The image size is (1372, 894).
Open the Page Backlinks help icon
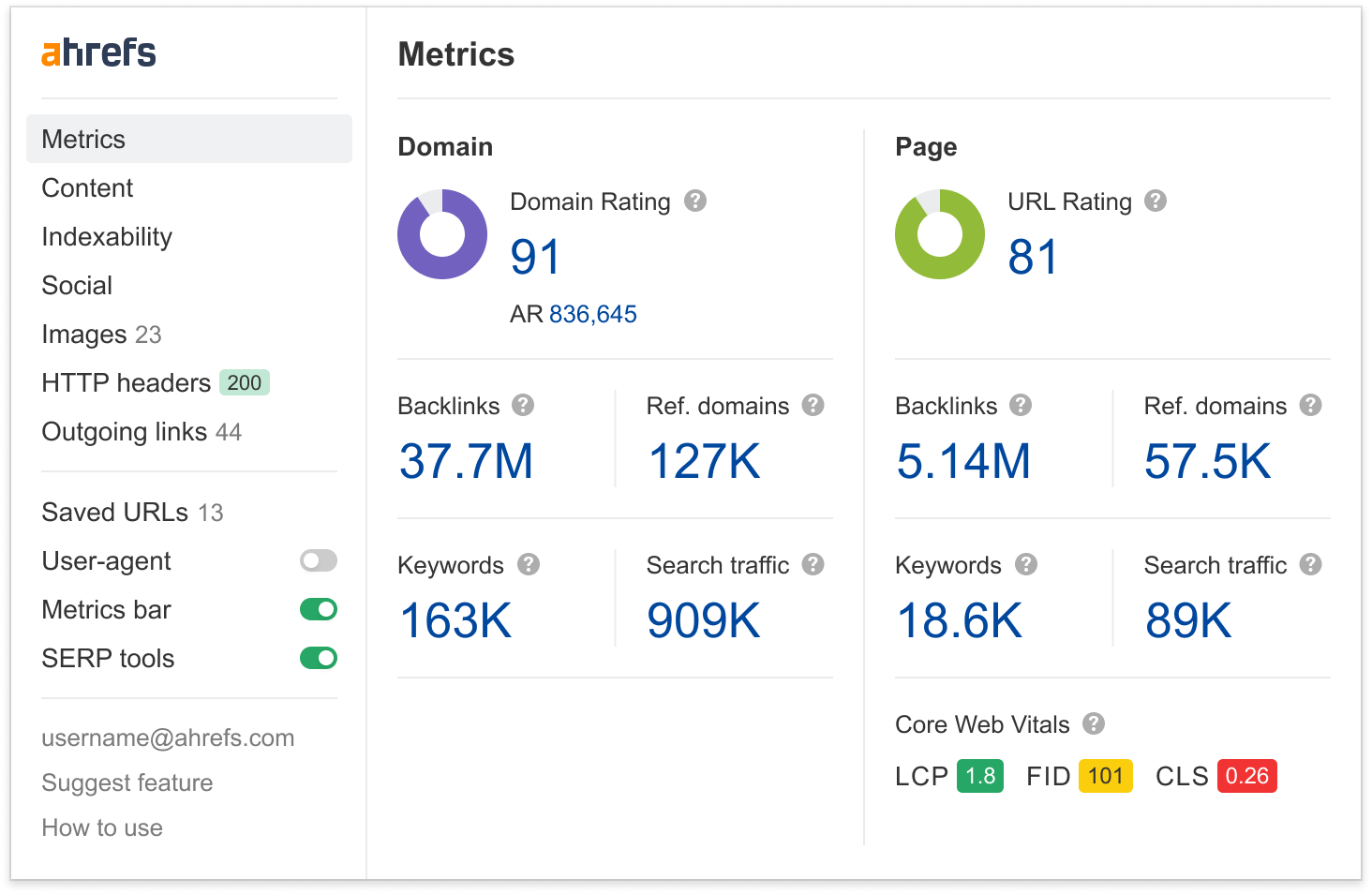[1022, 405]
